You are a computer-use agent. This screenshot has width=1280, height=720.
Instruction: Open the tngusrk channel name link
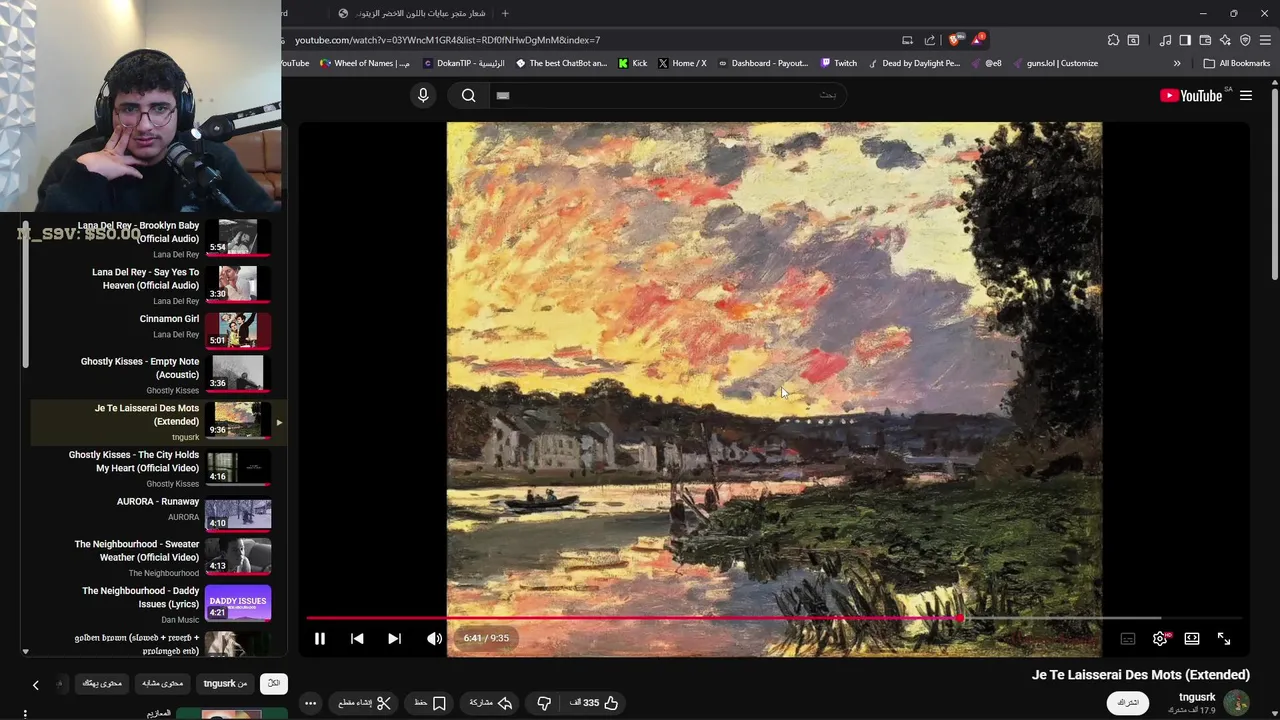pos(1197,697)
